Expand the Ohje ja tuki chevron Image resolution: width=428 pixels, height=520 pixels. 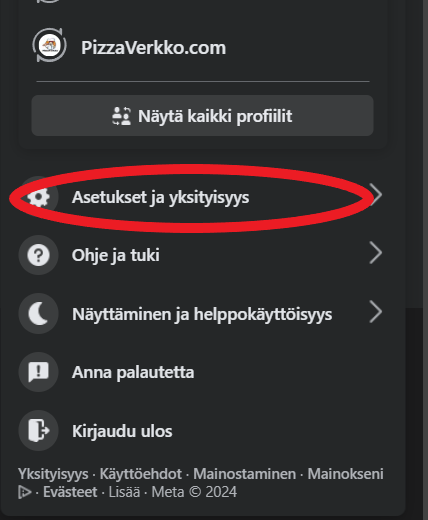pyautogui.click(x=376, y=253)
